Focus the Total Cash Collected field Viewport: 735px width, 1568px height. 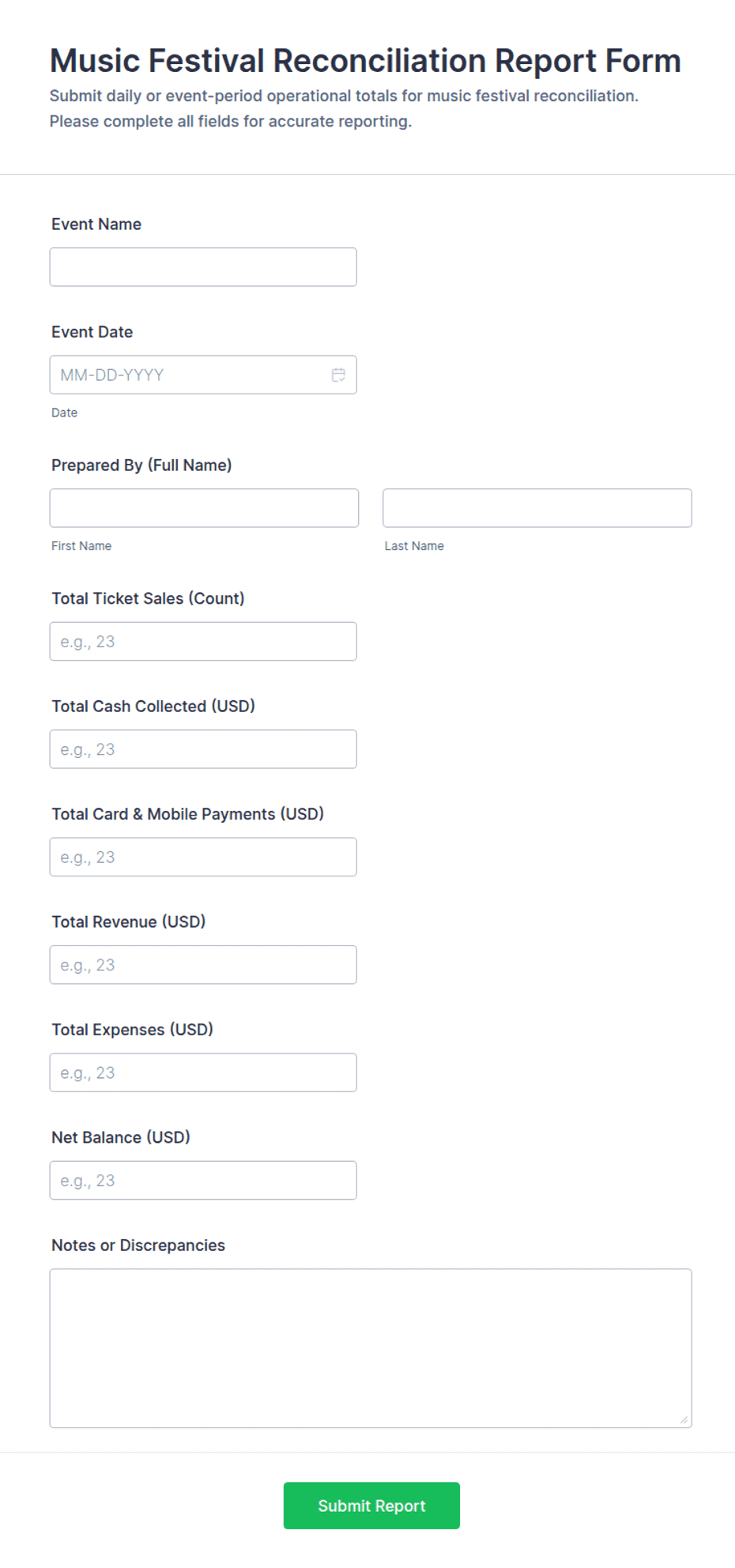pos(203,749)
